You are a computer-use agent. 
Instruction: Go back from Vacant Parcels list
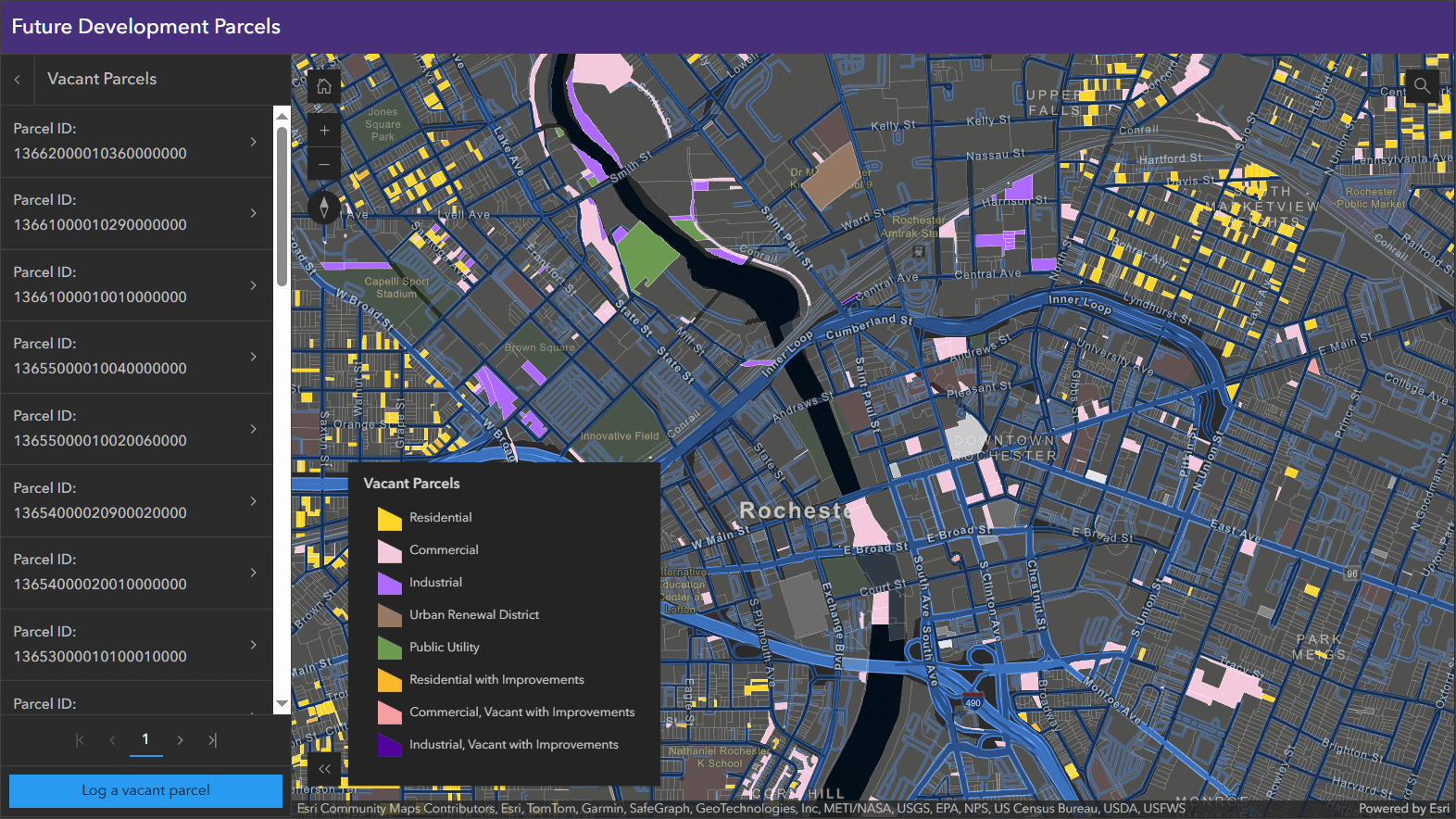point(18,80)
